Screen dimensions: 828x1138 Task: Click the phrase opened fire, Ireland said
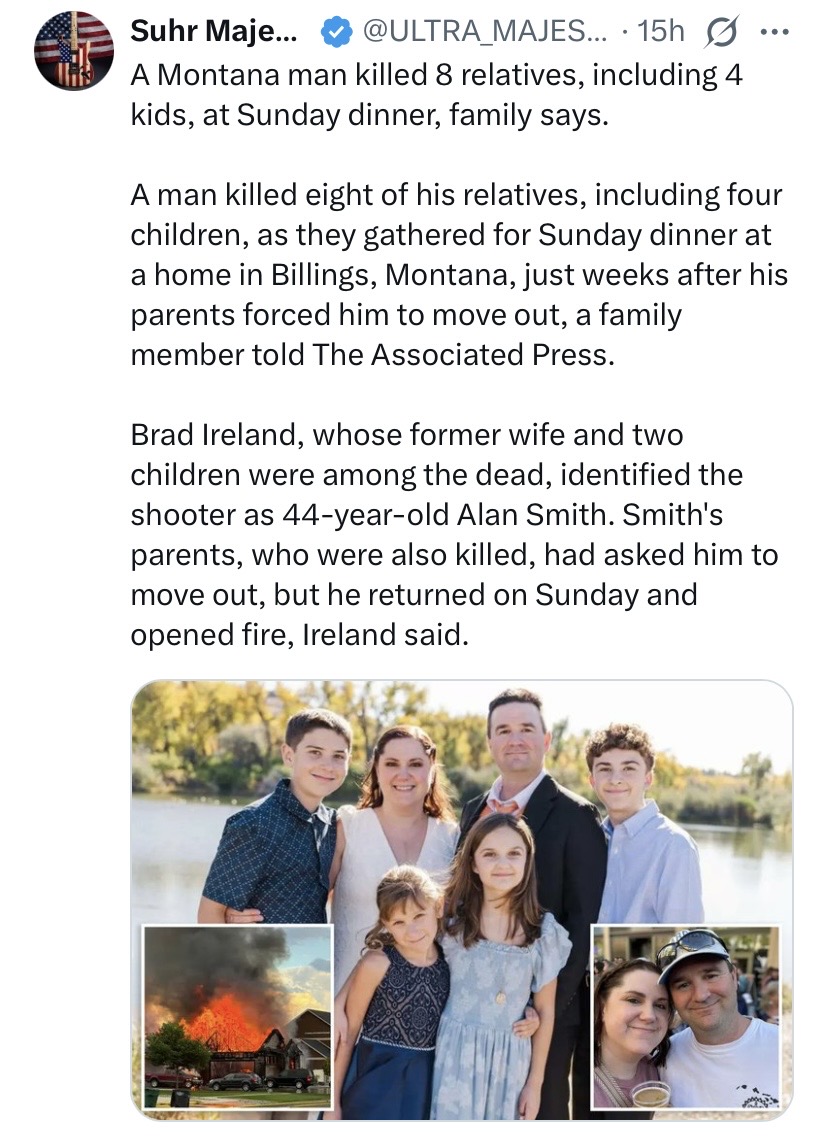click(x=300, y=635)
